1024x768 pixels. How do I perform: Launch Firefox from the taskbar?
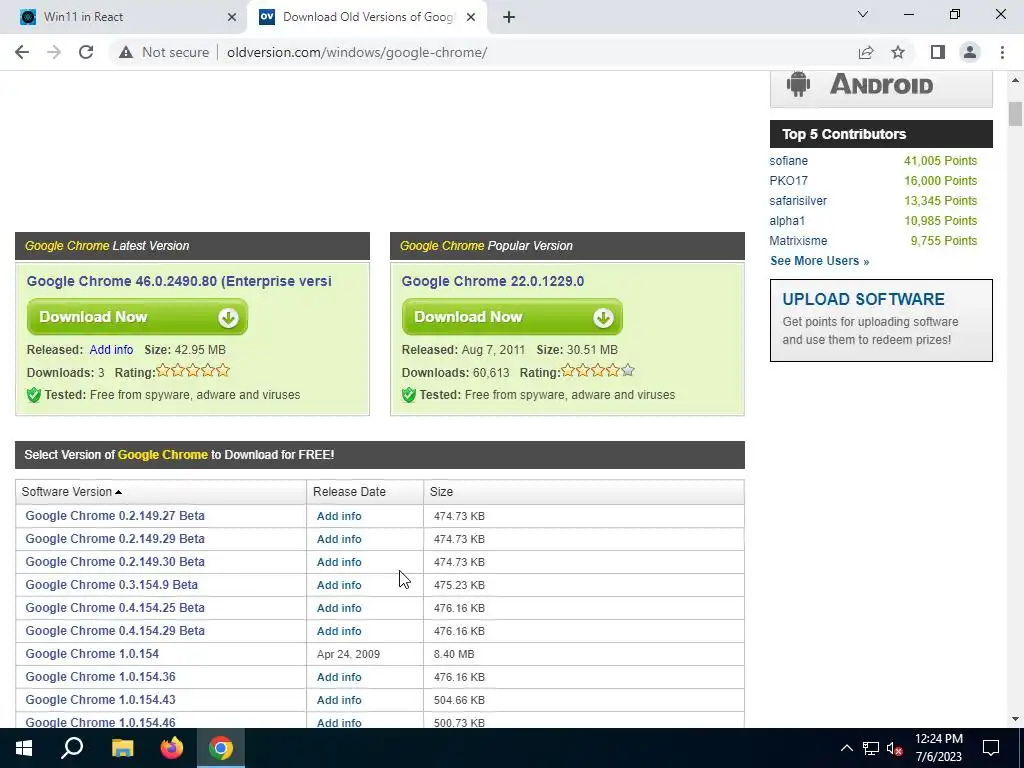tap(172, 748)
